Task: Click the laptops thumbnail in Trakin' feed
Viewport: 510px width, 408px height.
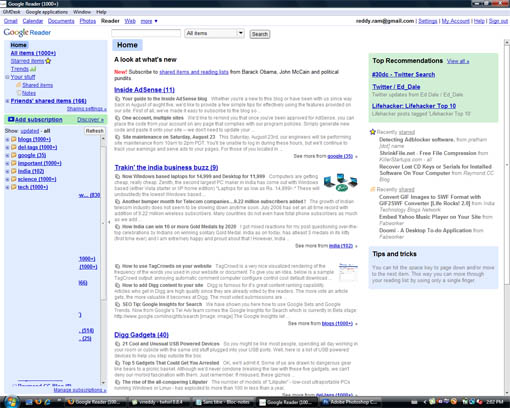Action: click(x=340, y=182)
